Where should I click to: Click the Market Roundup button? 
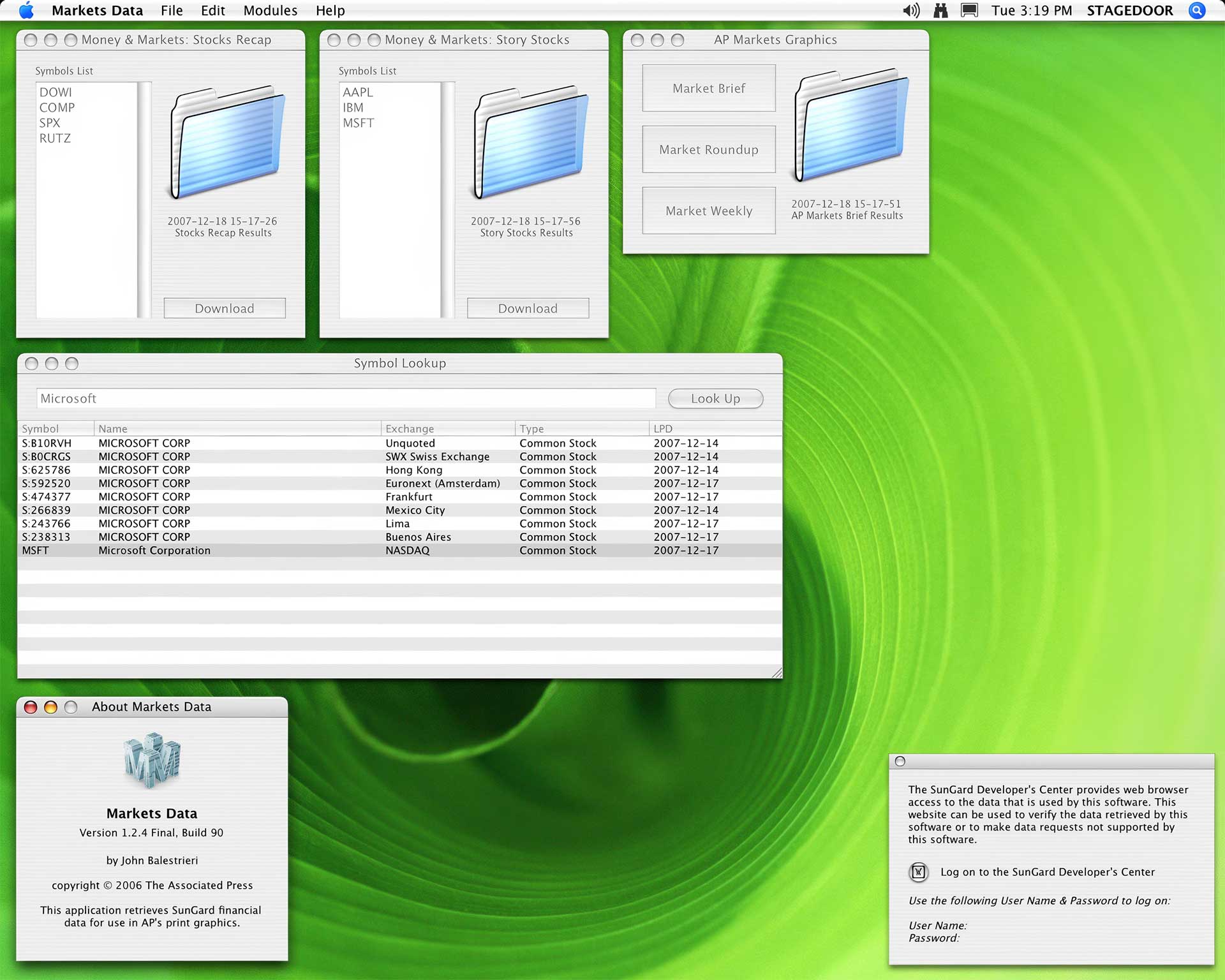[x=709, y=149]
